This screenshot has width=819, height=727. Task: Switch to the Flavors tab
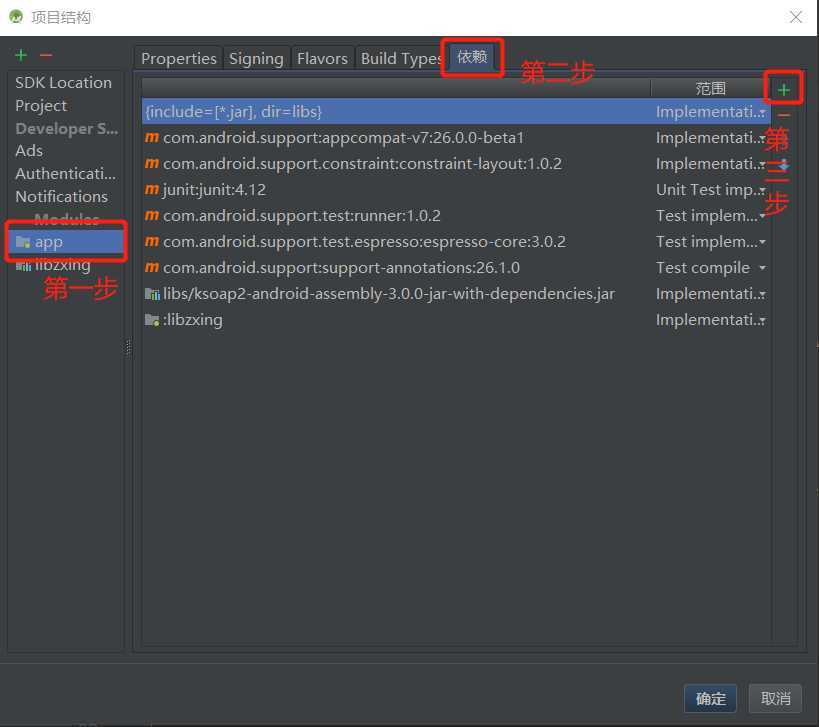pos(322,58)
